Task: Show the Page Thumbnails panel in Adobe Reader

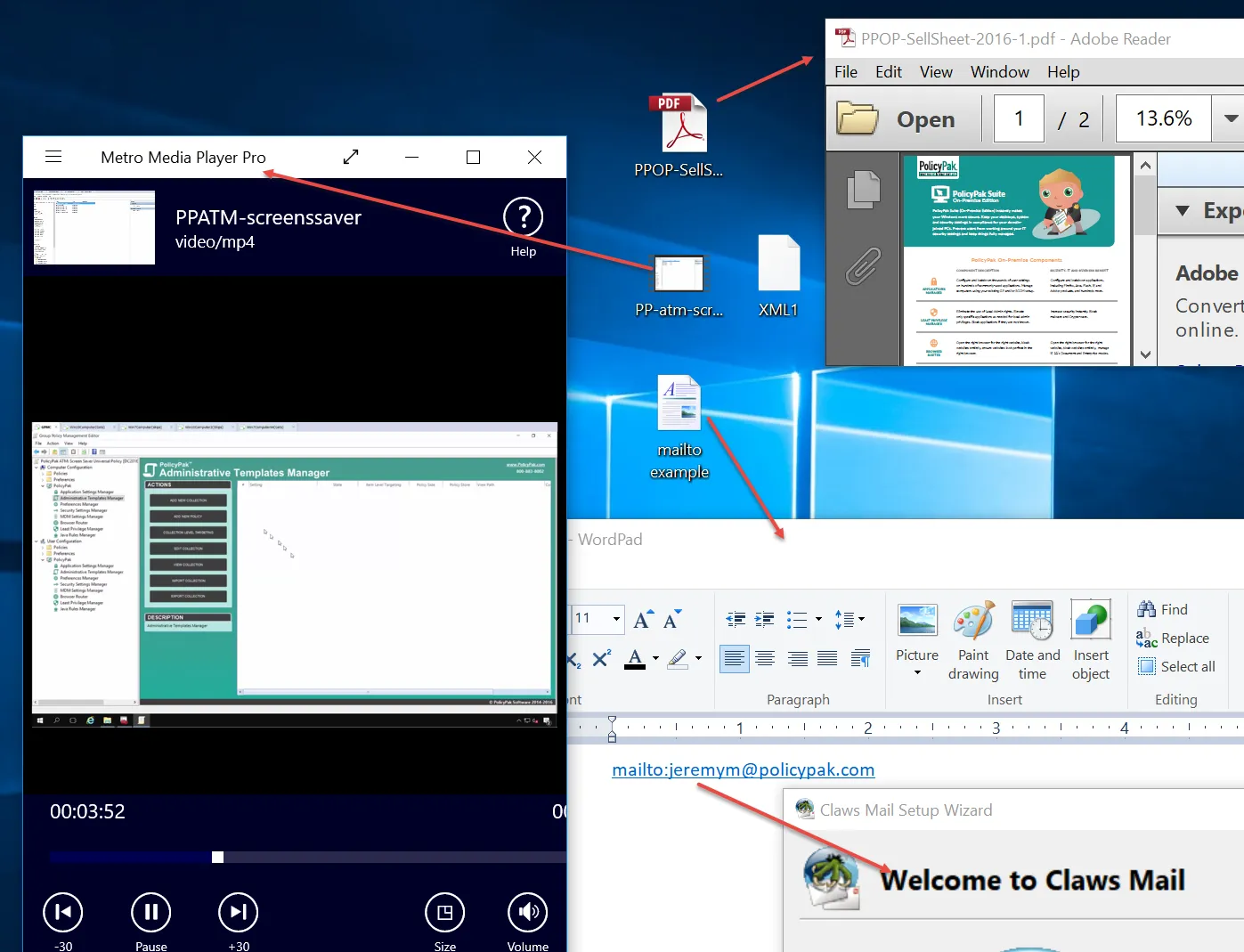Action: (863, 190)
